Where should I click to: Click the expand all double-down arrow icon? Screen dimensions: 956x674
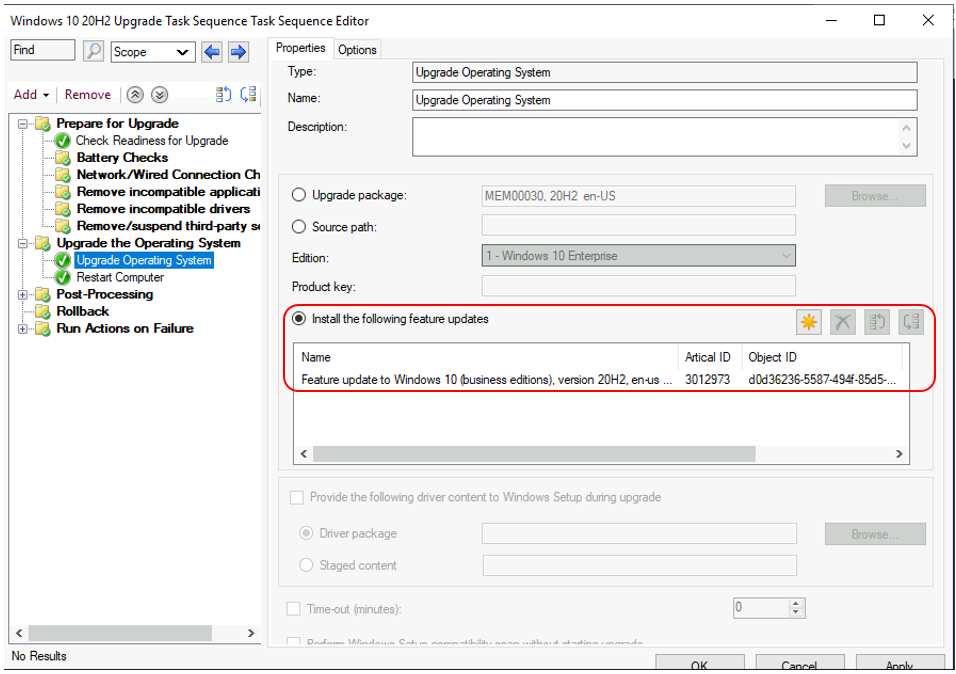159,95
